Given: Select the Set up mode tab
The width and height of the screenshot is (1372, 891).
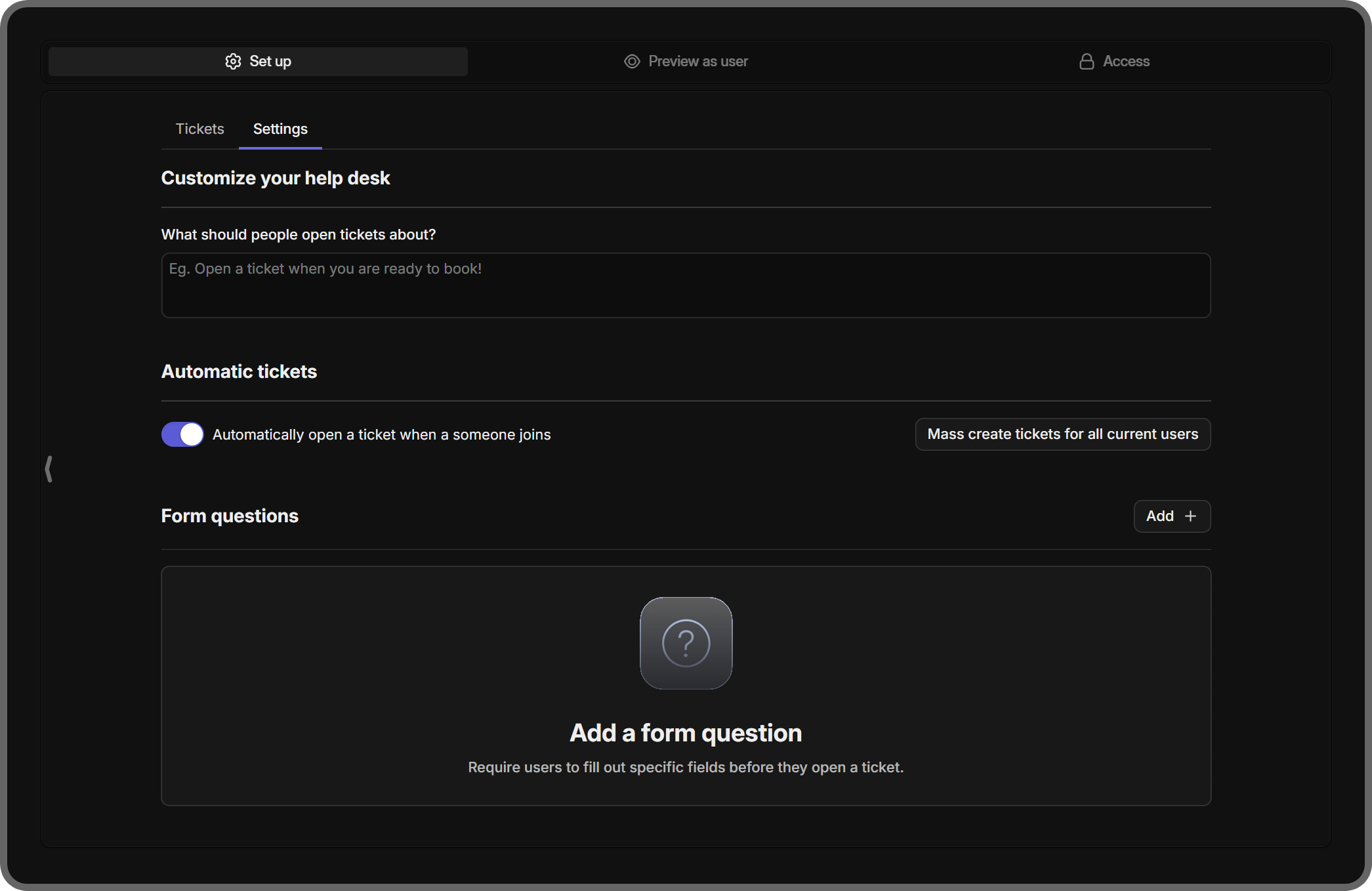Looking at the screenshot, I should pyautogui.click(x=258, y=61).
